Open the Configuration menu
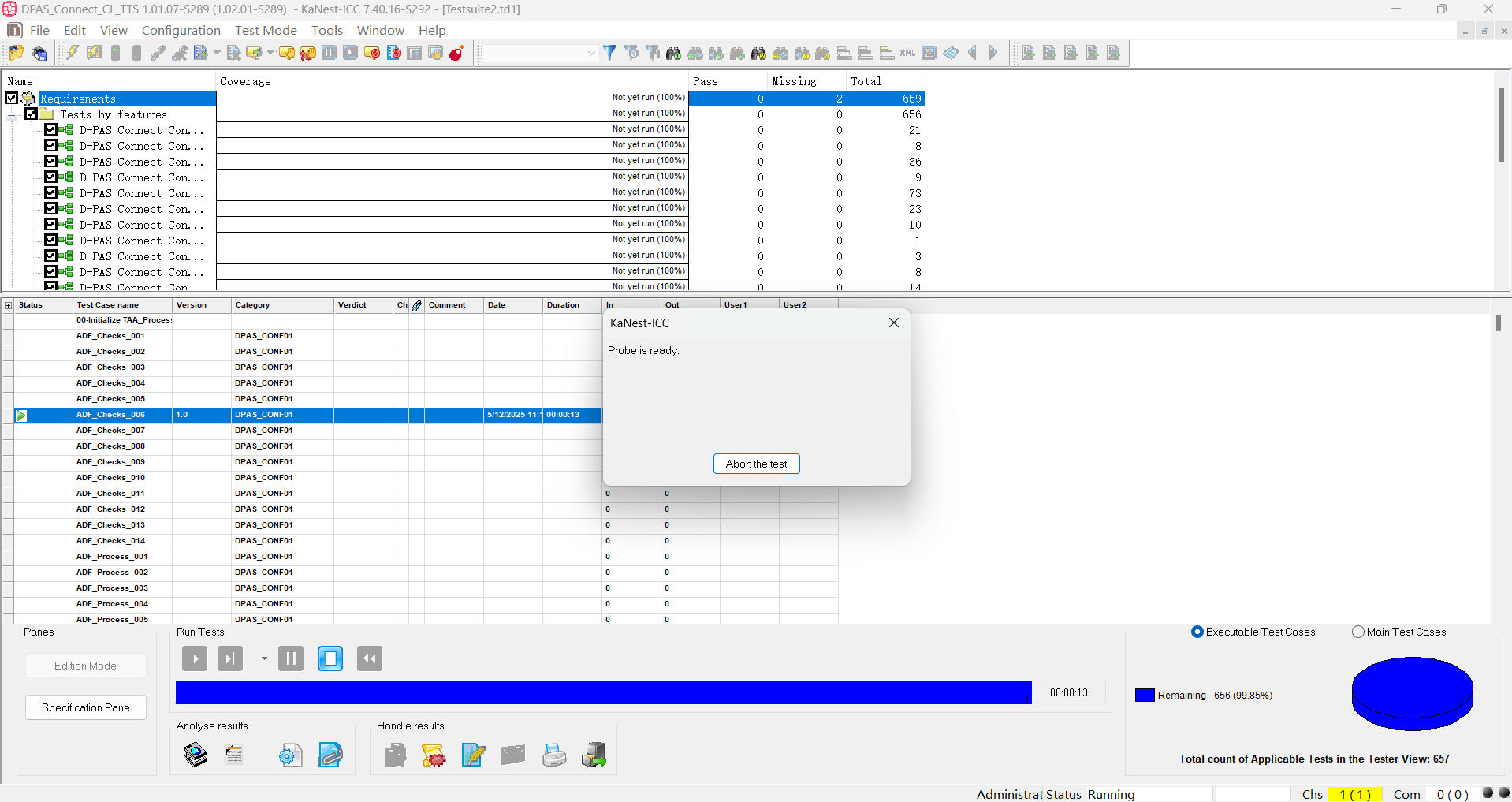The image size is (1512, 802). coord(181,30)
